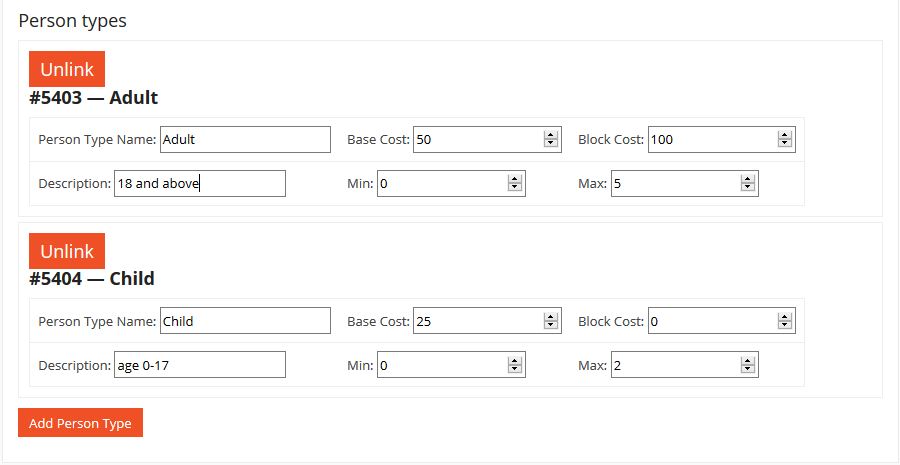Image resolution: width=900 pixels, height=465 pixels.
Task: Click the '18 and above' Description field
Action: (x=200, y=184)
